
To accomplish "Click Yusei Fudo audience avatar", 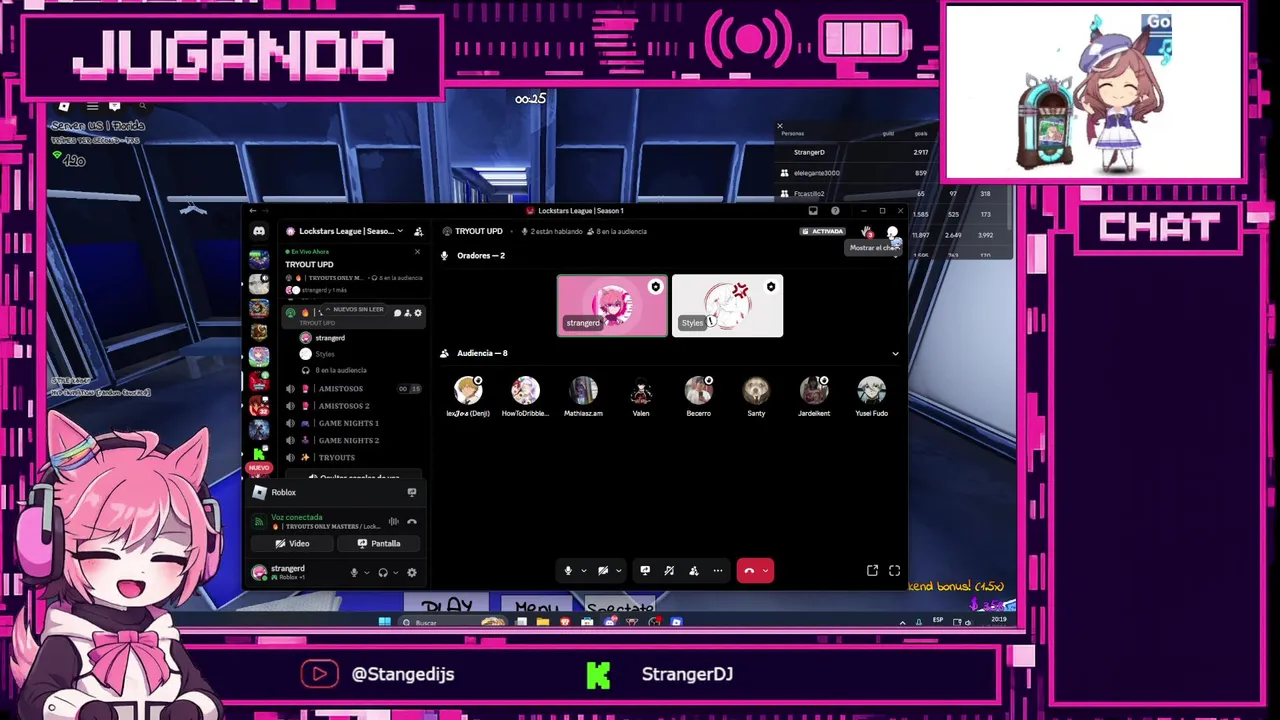I will [871, 390].
